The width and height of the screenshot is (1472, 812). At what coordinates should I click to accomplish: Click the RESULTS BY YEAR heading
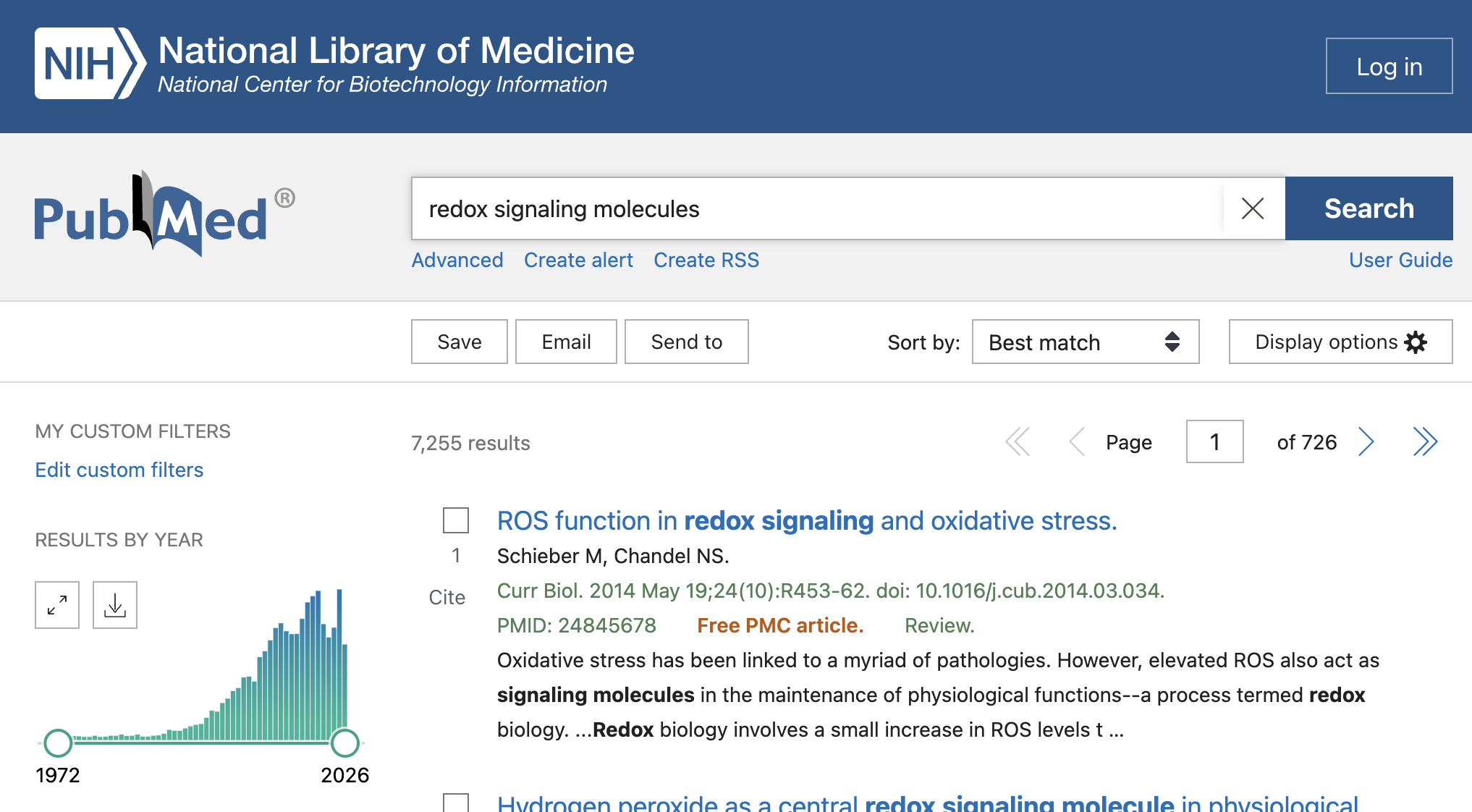(119, 540)
